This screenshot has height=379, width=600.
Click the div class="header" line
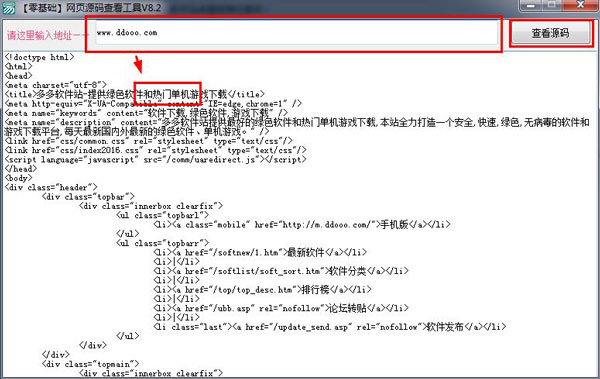click(x=51, y=188)
